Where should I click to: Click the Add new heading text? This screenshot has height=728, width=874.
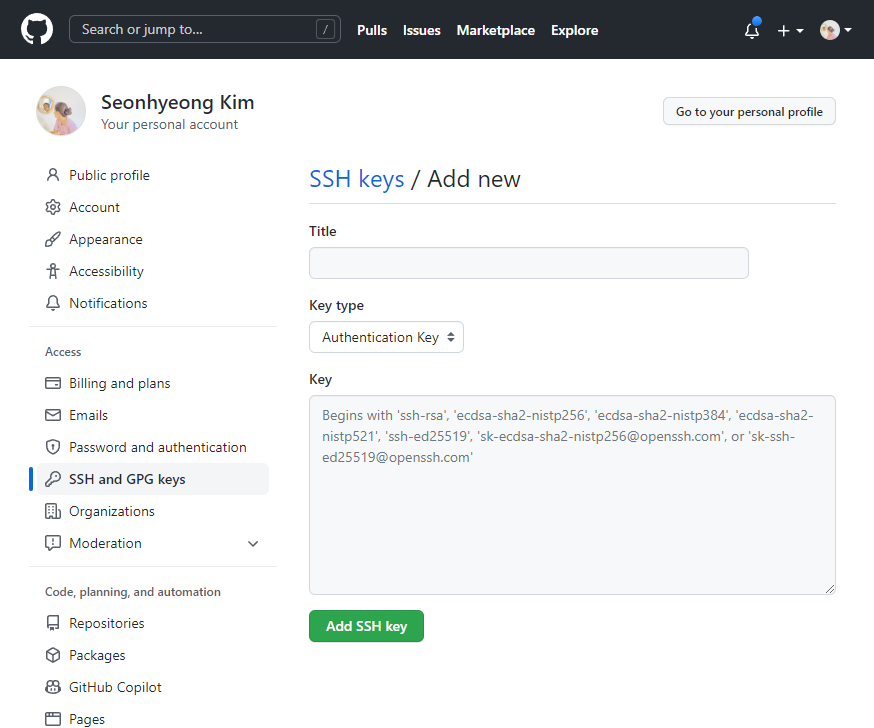pos(474,179)
